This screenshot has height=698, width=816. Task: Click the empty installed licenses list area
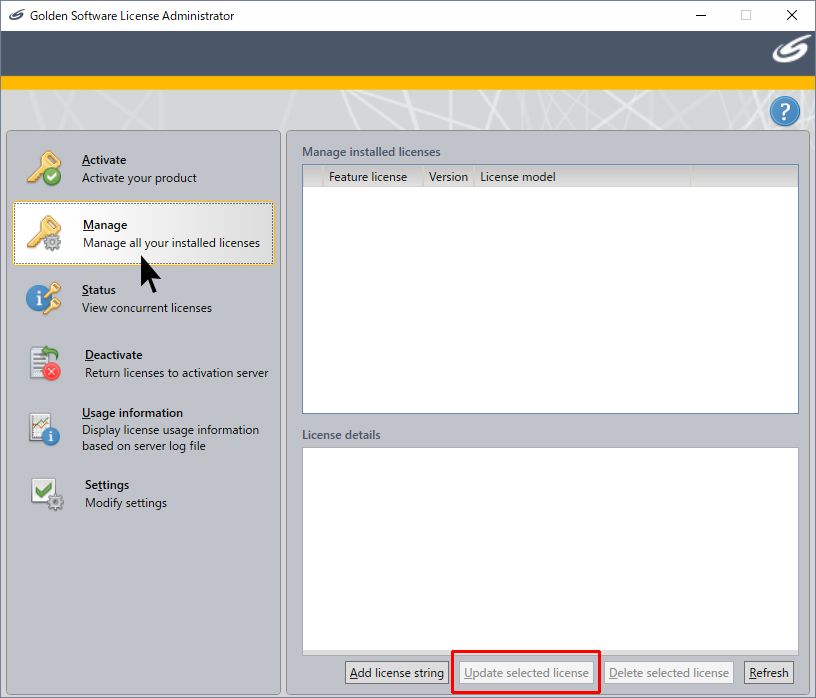pos(550,300)
